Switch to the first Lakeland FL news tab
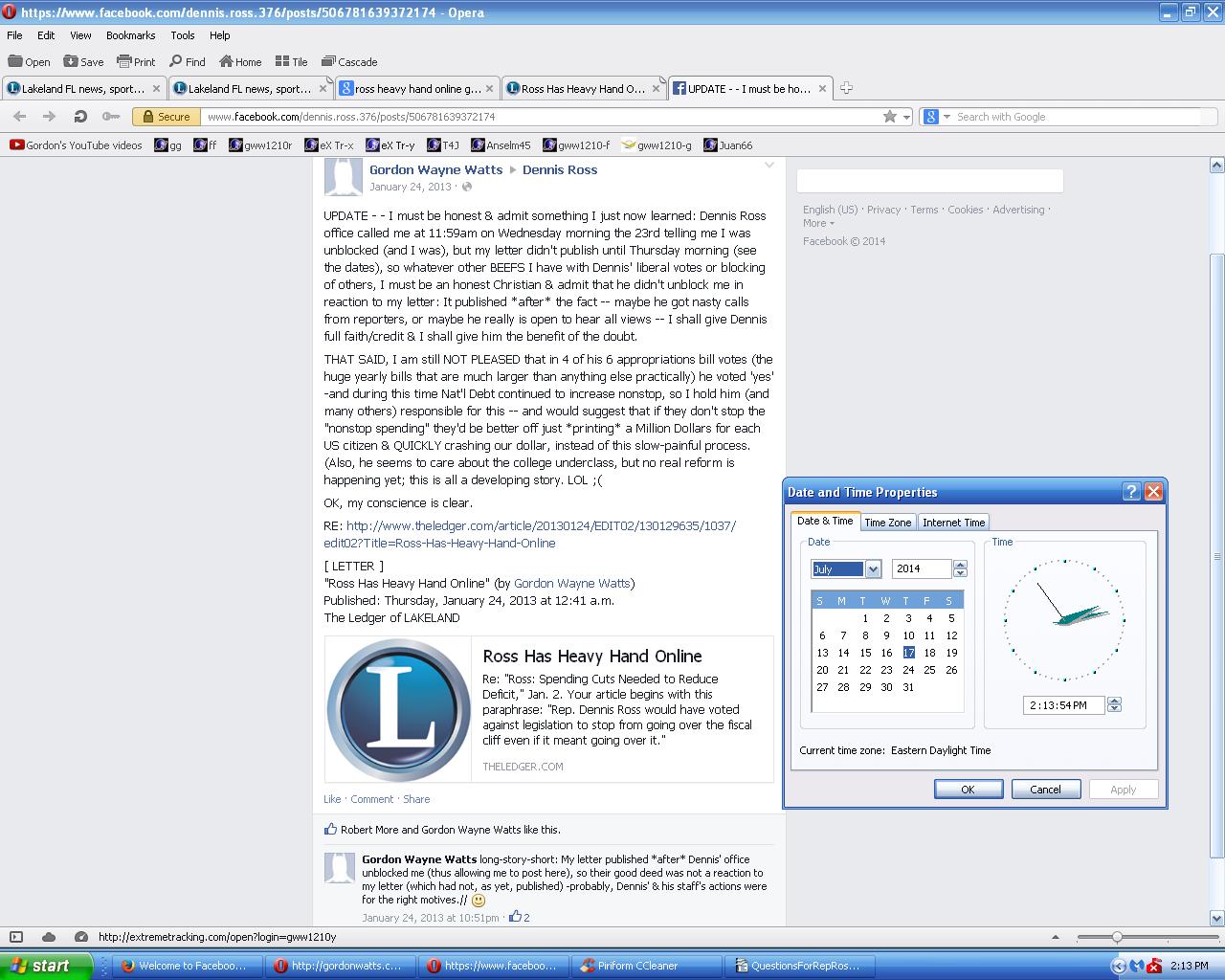This screenshot has height=980, width=1225. pos(84,88)
